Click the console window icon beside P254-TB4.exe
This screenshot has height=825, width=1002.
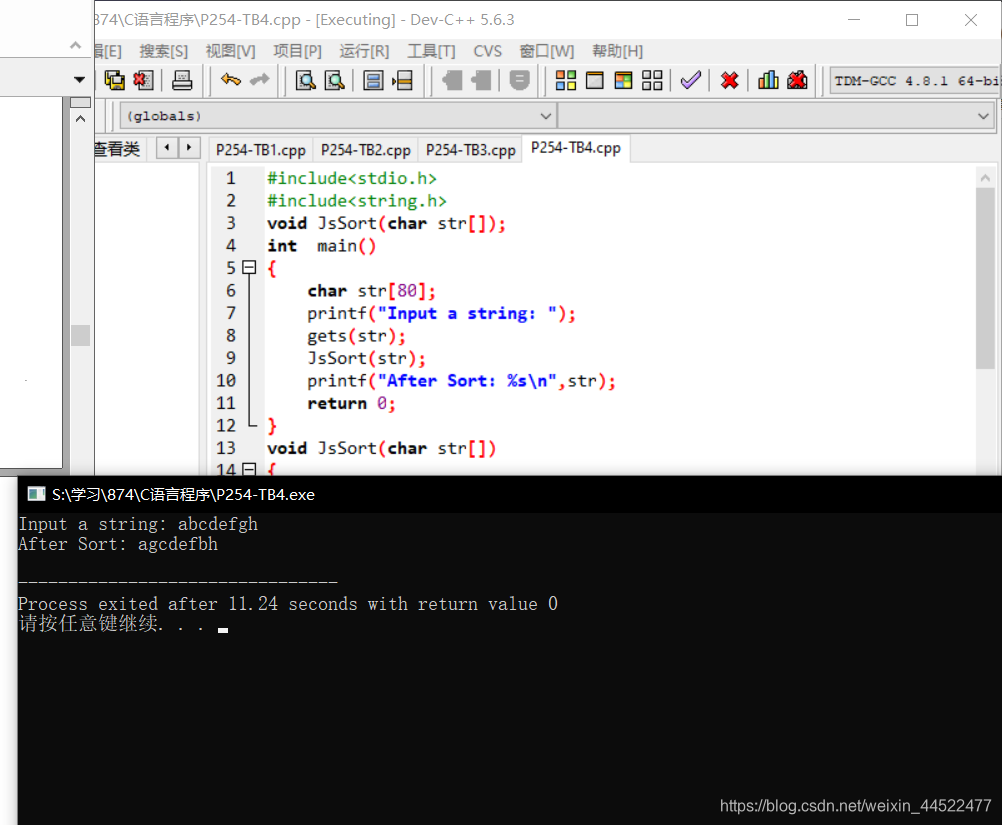tap(36, 494)
